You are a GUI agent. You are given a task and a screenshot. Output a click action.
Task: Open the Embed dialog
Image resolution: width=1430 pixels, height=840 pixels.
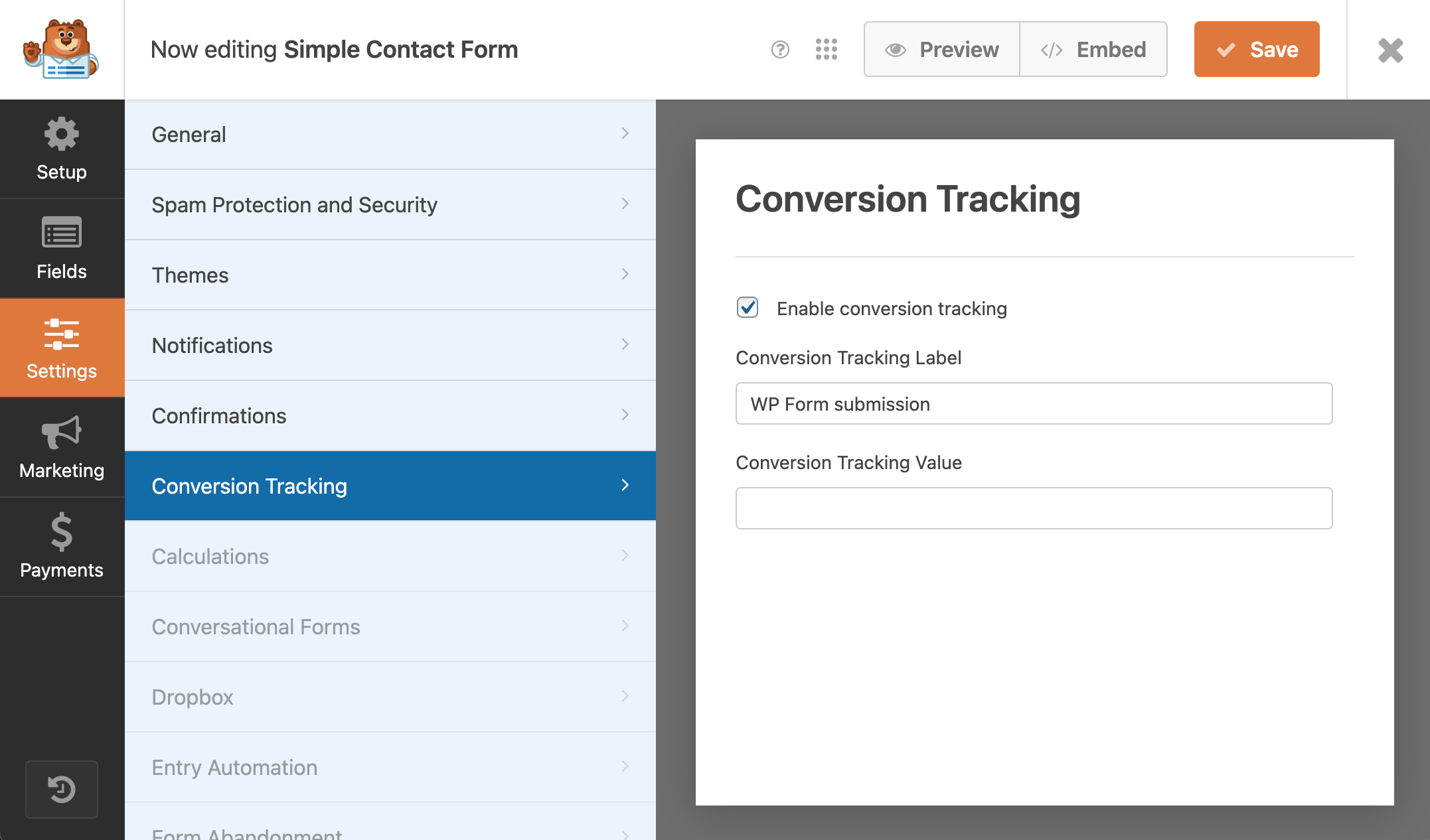(1093, 49)
